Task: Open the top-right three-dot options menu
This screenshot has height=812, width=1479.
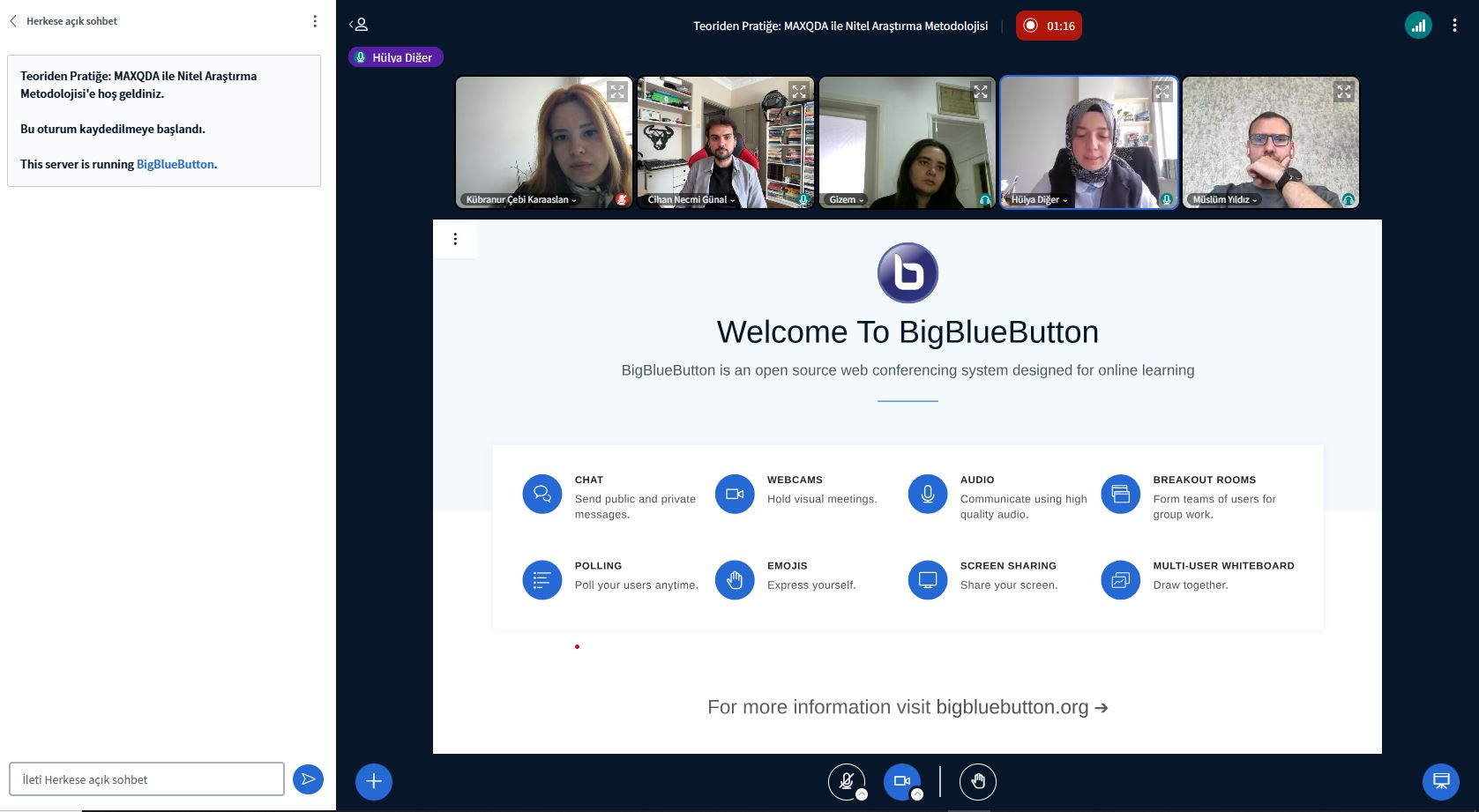Action: pos(1454,26)
